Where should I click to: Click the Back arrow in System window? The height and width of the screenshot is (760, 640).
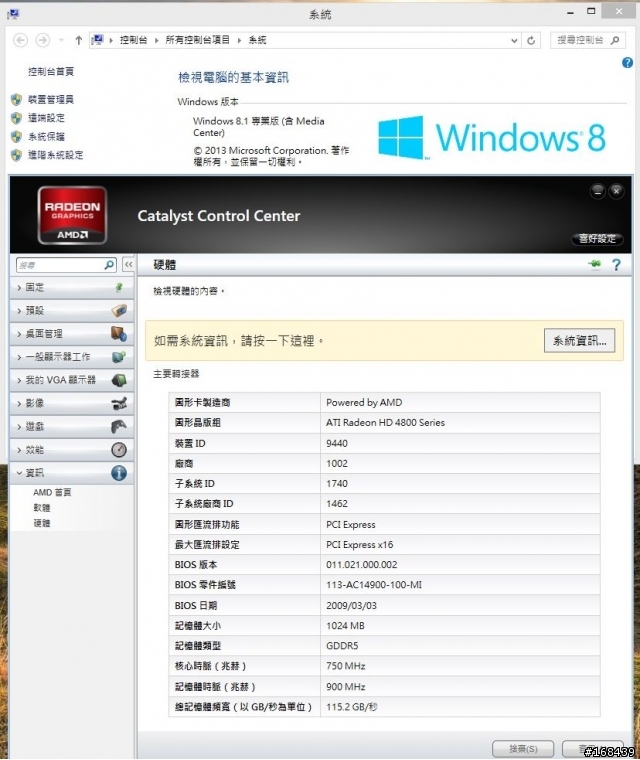click(x=20, y=40)
